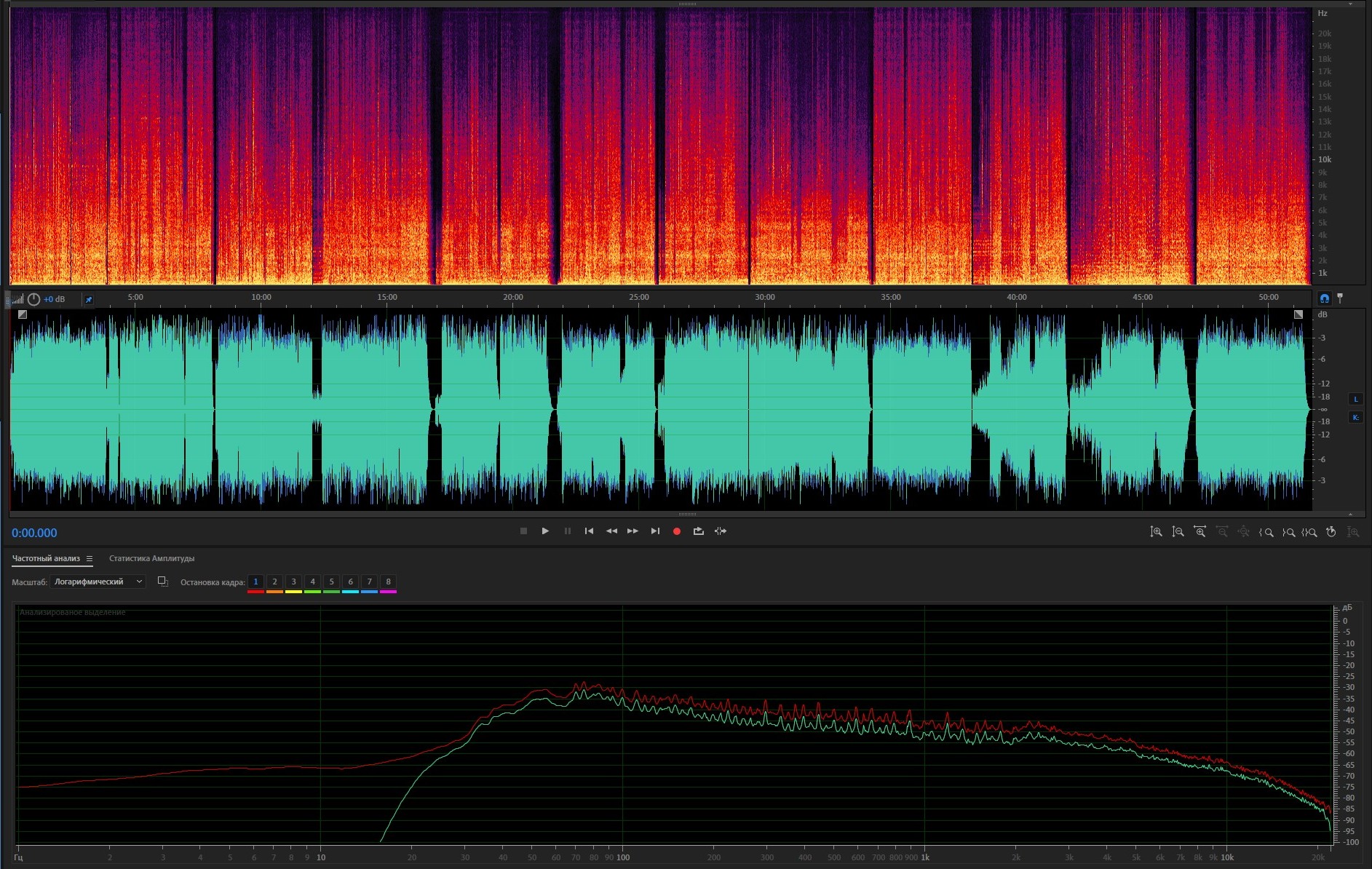The height and width of the screenshot is (869, 1372).
Task: Open the Масштаб Логарифмический dropdown
Action: 98,582
